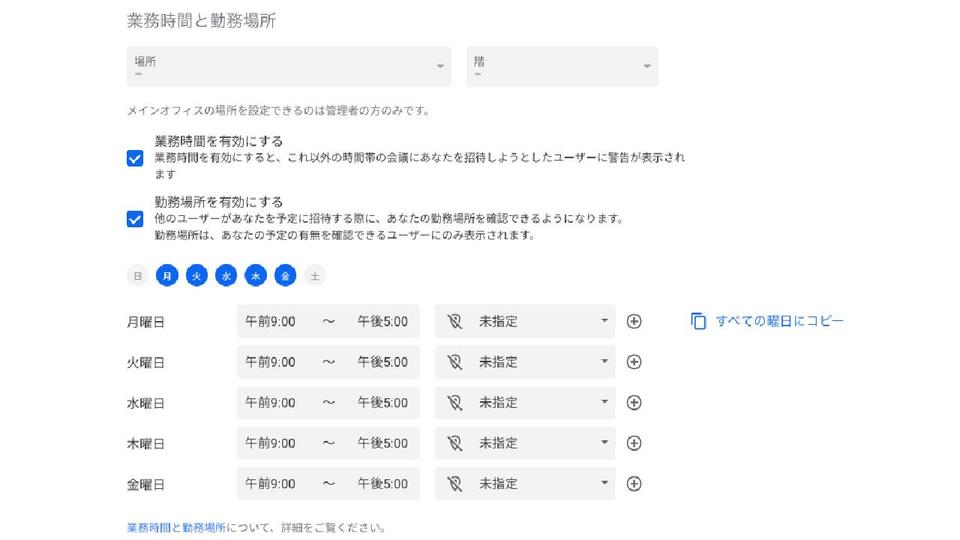960x540 pixels.
Task: Click the location-off icon in 月曜日 row
Action: (454, 321)
